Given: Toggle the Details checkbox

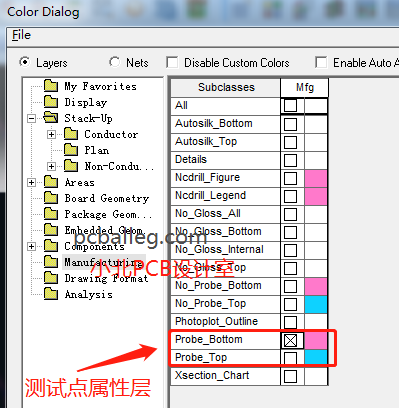Looking at the screenshot, I should click(x=290, y=160).
